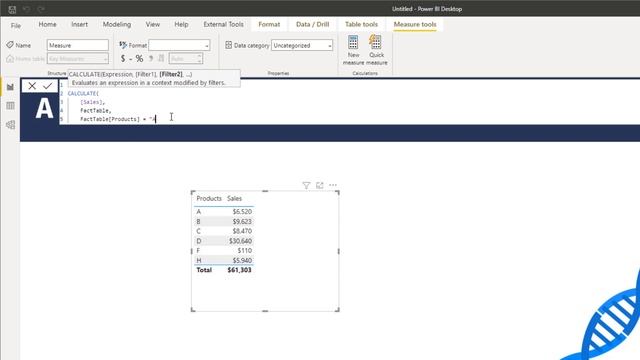Click the Undo arrow icon
Image resolution: width=640 pixels, height=360 pixels.
tap(27, 9)
